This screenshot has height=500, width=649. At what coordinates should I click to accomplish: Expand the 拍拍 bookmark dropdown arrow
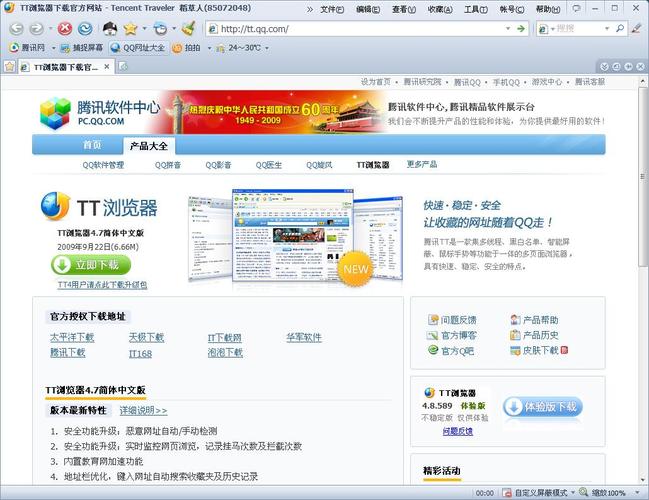coord(209,48)
